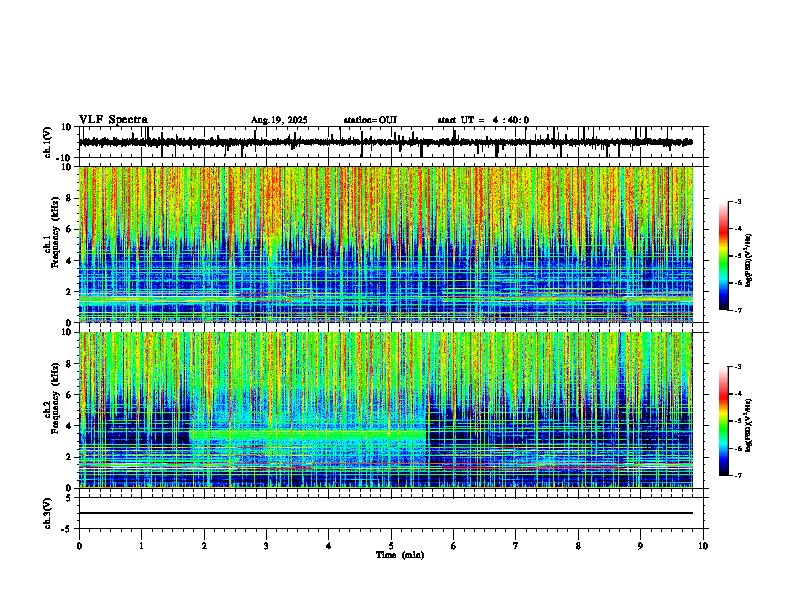Click time axis tick label "6" minutes

click(x=454, y=546)
